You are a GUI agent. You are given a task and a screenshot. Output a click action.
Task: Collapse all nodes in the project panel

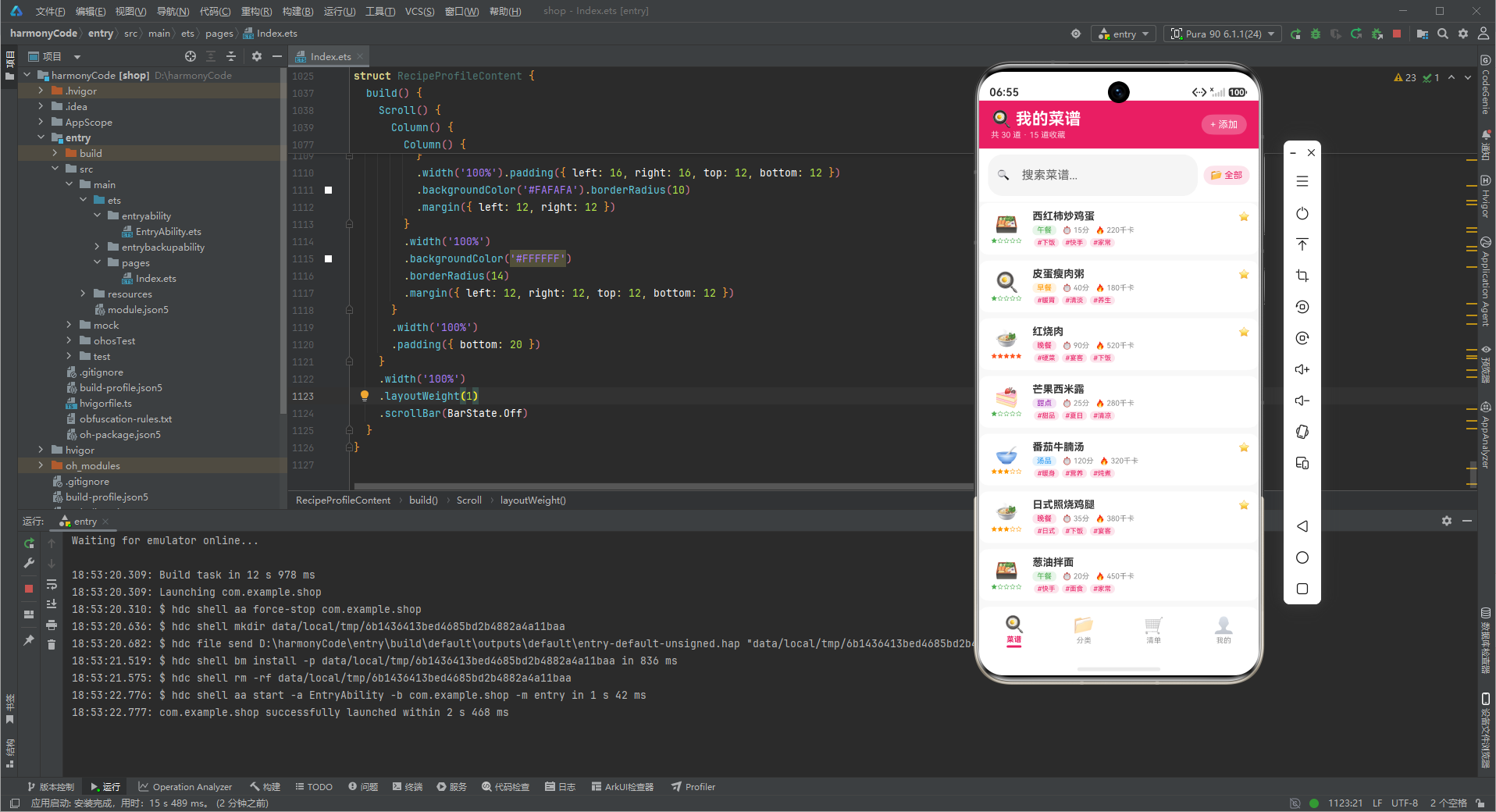pos(231,56)
